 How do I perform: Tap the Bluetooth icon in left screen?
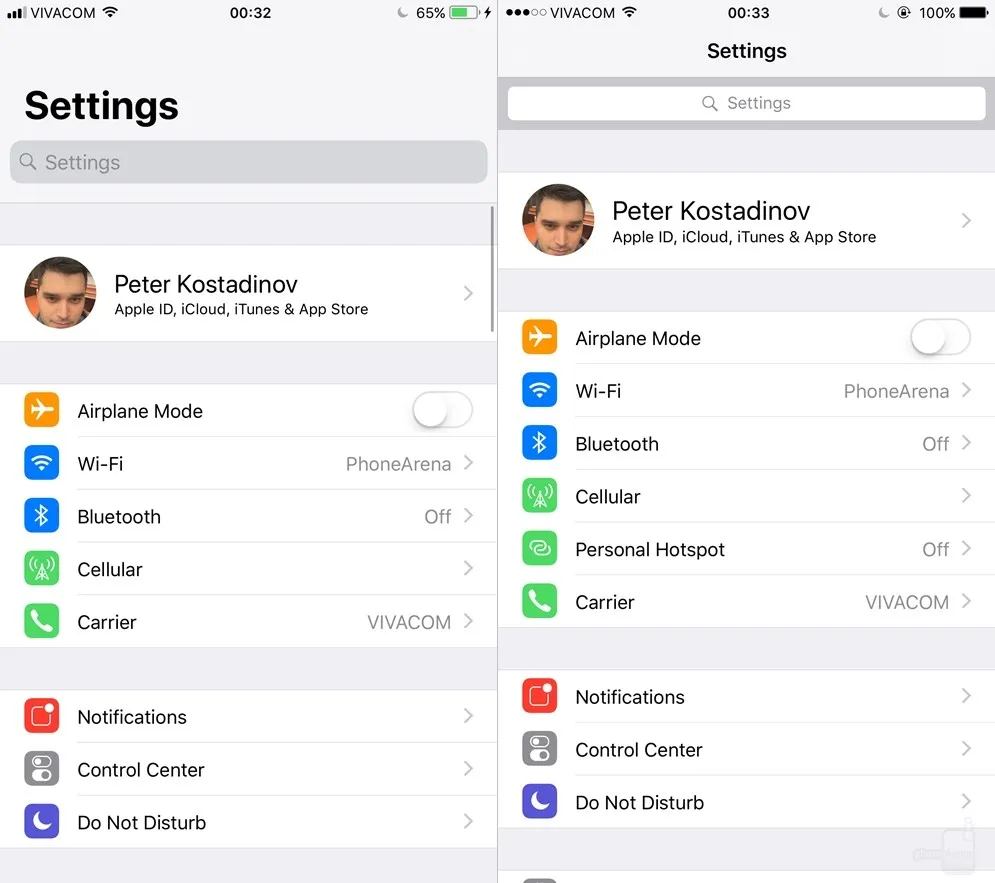[41, 516]
